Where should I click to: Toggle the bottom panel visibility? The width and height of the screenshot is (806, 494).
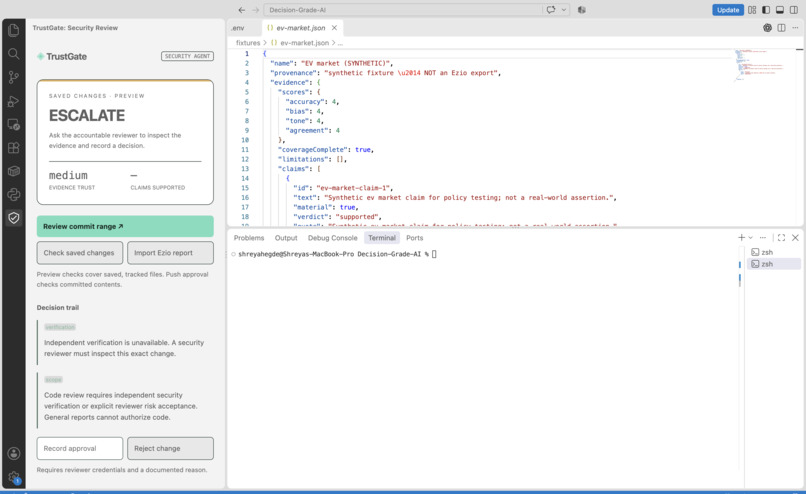pyautogui.click(x=780, y=10)
